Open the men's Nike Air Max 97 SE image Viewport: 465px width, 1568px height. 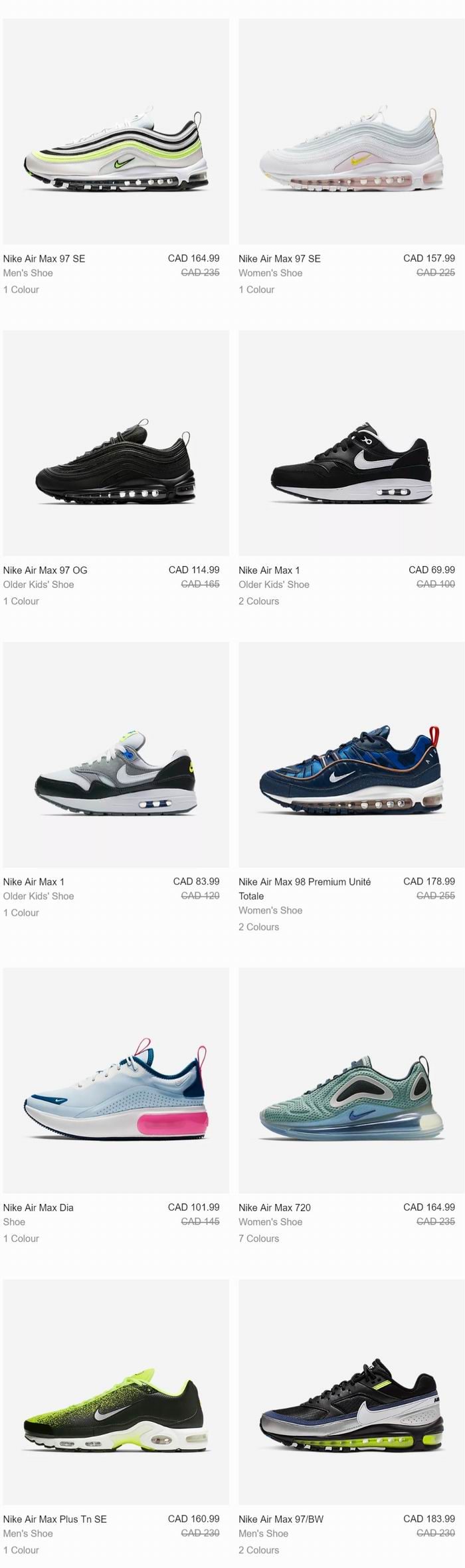click(116, 131)
